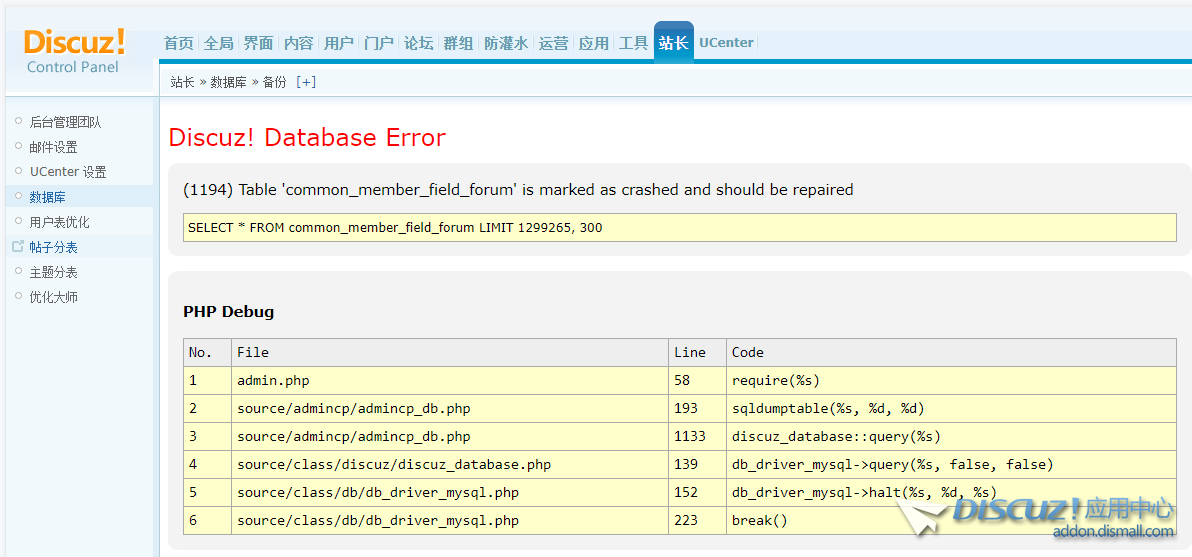Click the [+] add shortcut link
1192x557 pixels.
pyautogui.click(x=306, y=82)
